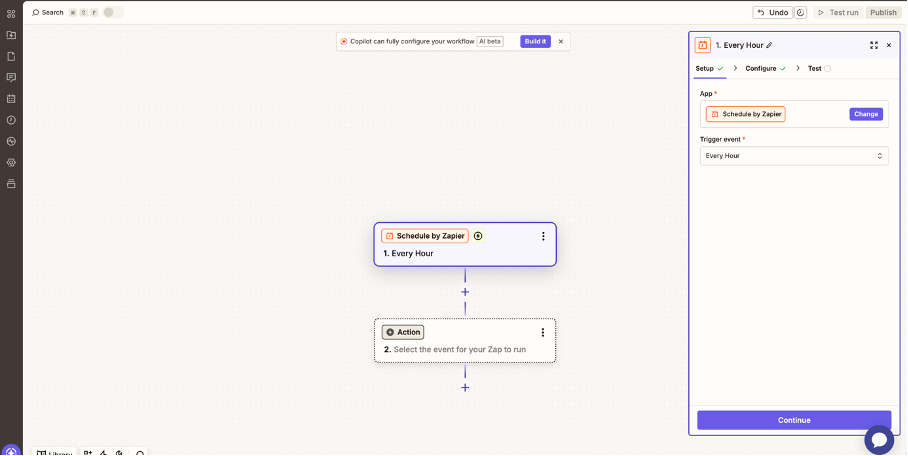908x456 pixels.
Task: Open the Action step three-dot menu
Action: tap(543, 332)
